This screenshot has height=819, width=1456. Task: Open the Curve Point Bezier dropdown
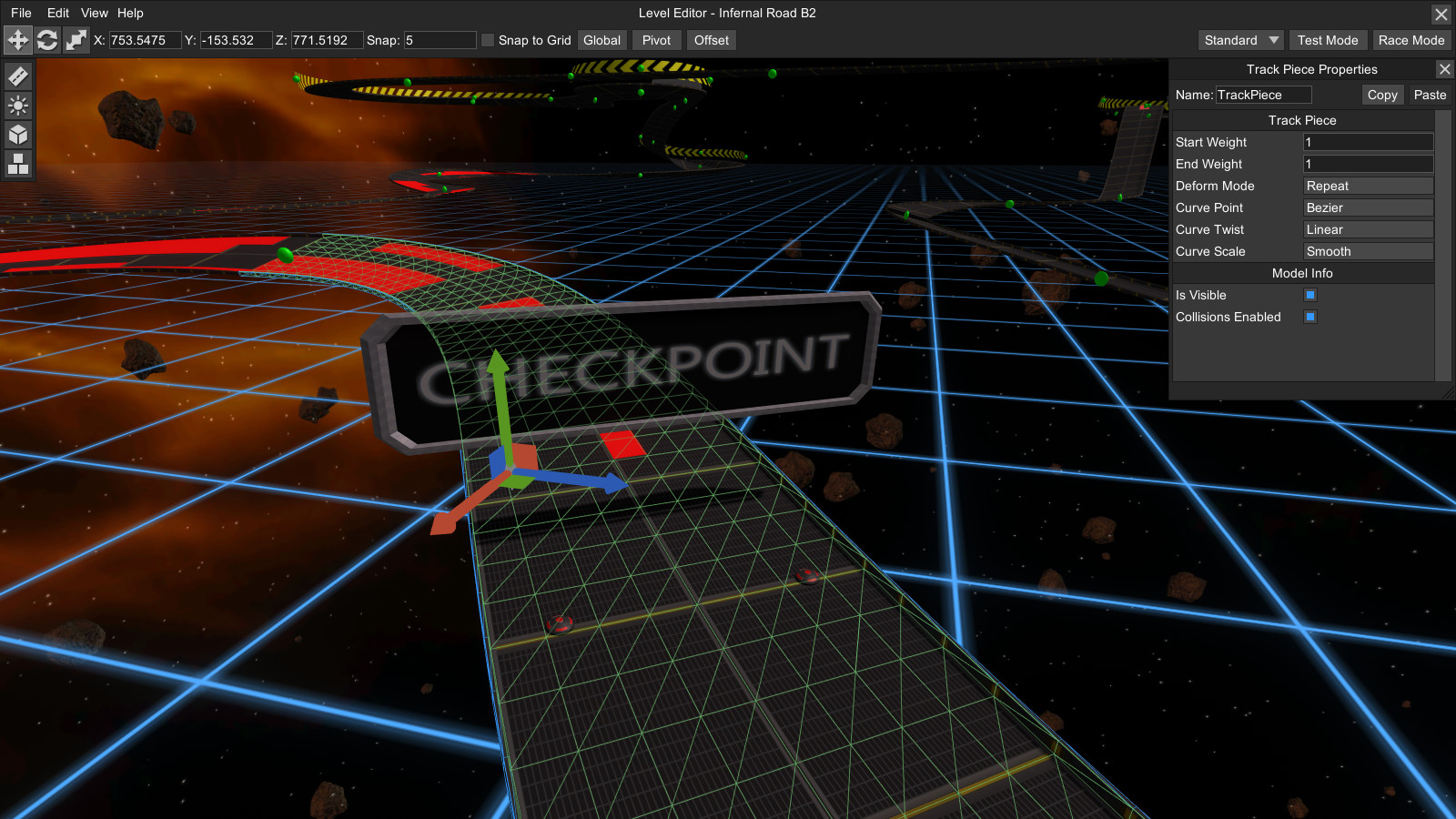click(x=1368, y=207)
